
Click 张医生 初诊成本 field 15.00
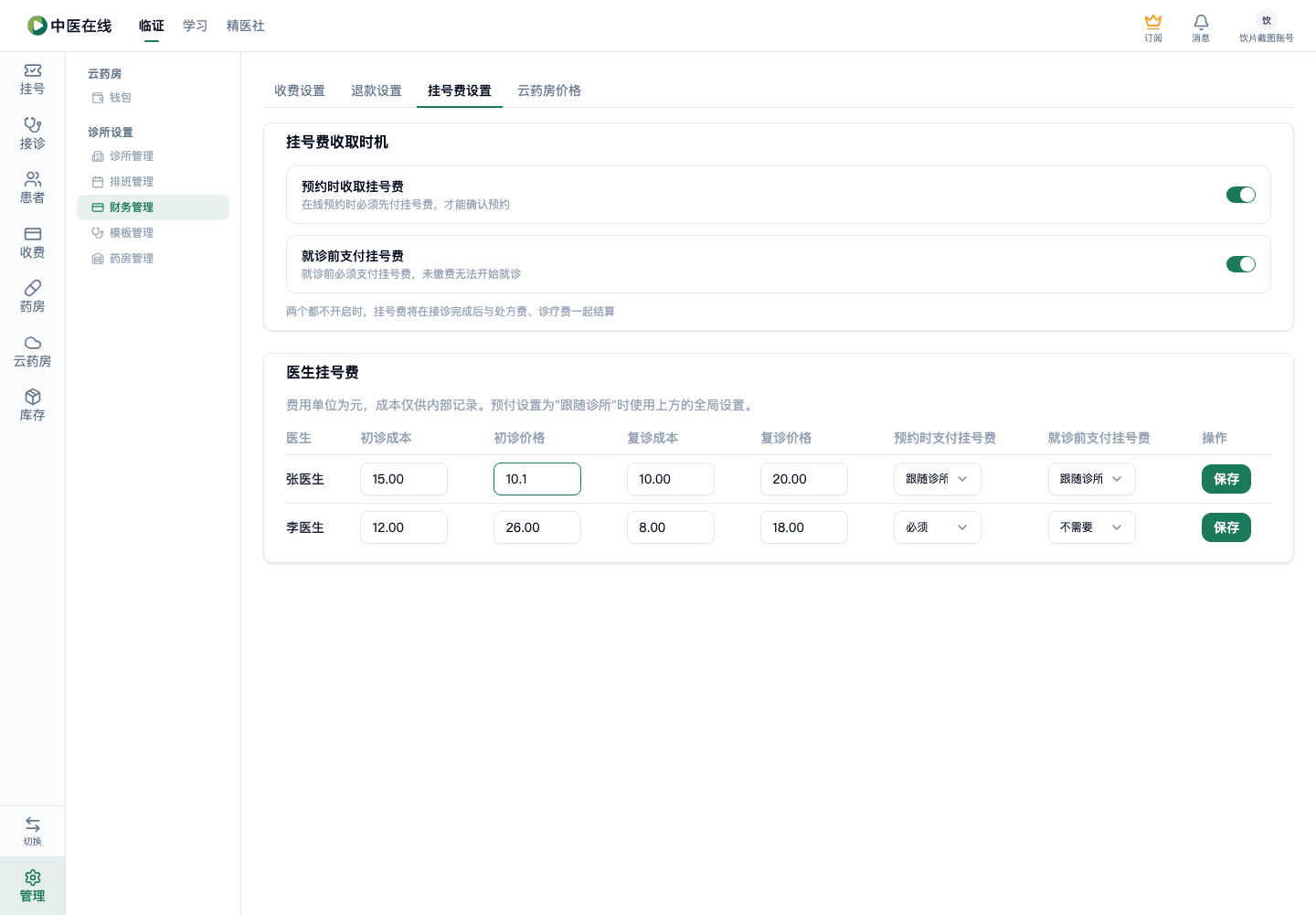[x=404, y=479]
